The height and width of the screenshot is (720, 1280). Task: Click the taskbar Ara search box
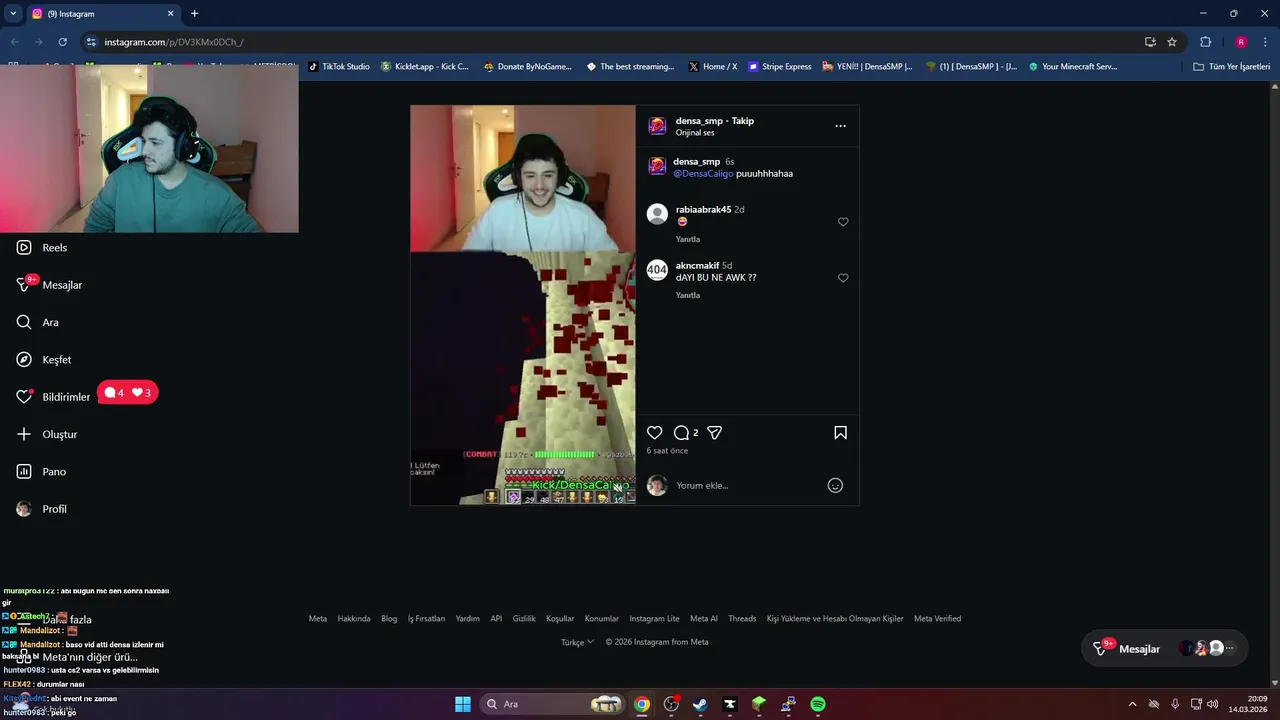(555, 704)
